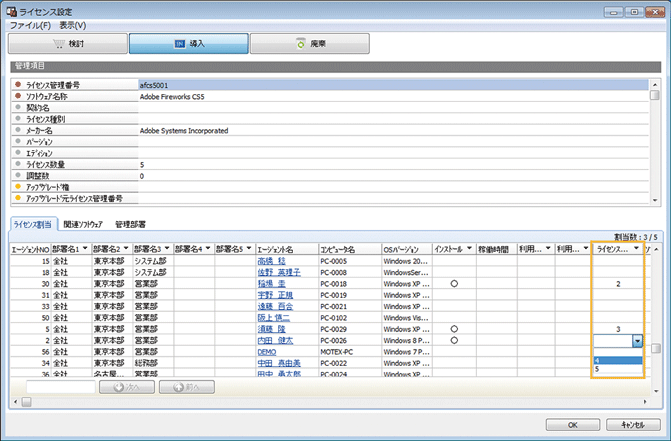The height and width of the screenshot is (441, 671).
Task: Open the 部署名5 column filter dropdown
Action: 249,249
